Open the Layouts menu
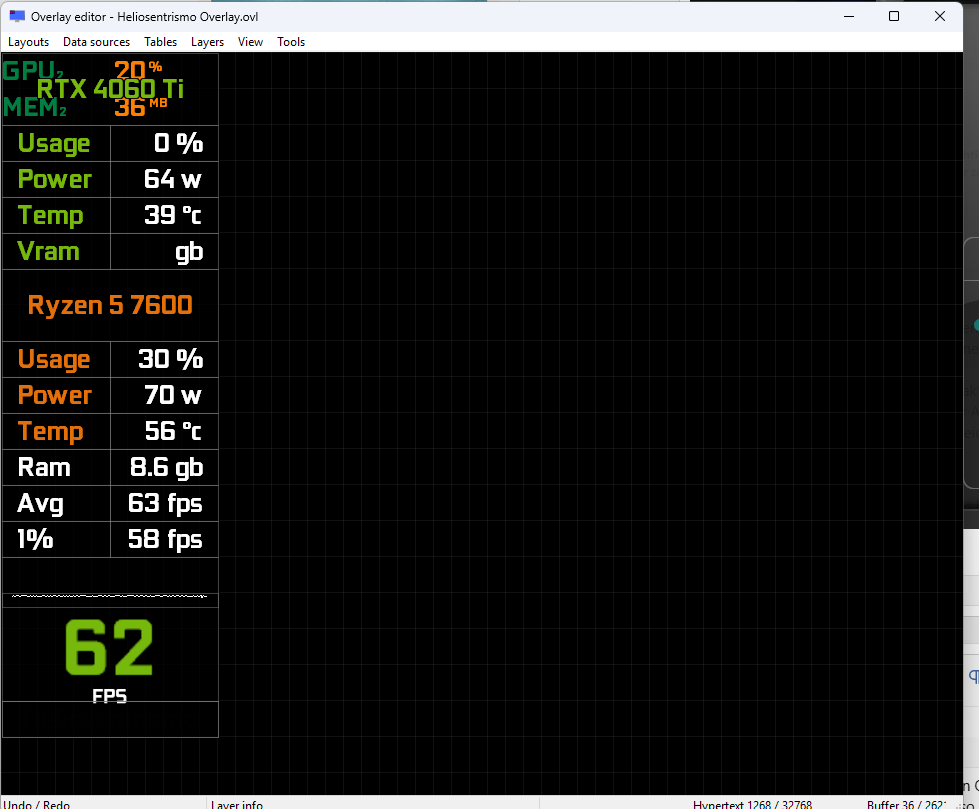Viewport: 979px width, 809px height. (x=28, y=42)
